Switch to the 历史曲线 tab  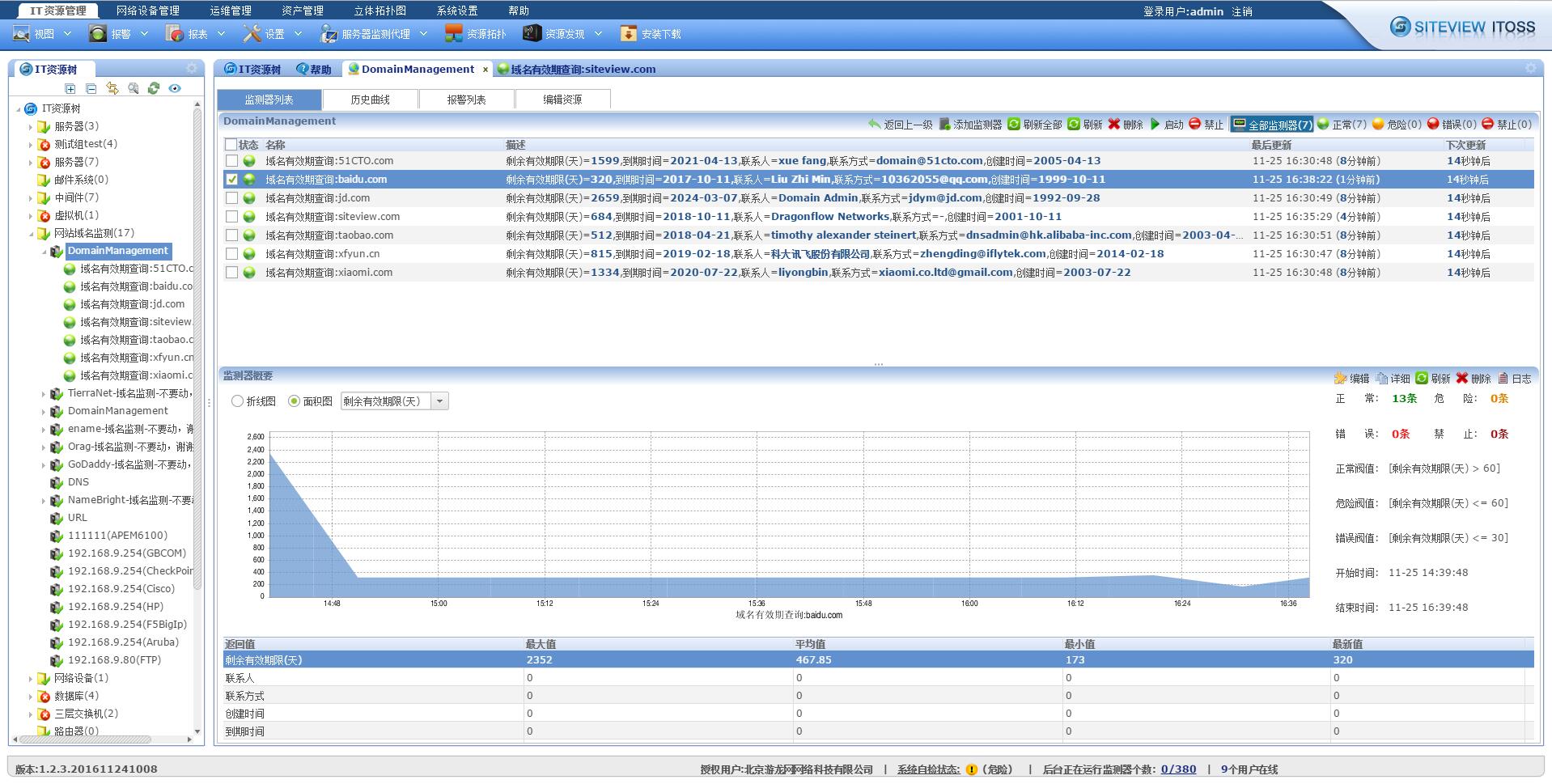[x=370, y=100]
